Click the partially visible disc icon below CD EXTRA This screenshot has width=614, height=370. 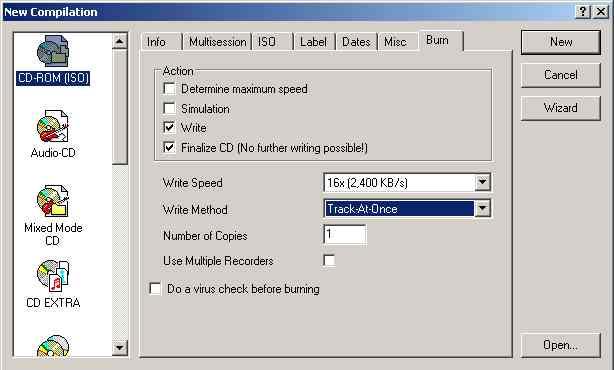click(x=53, y=346)
